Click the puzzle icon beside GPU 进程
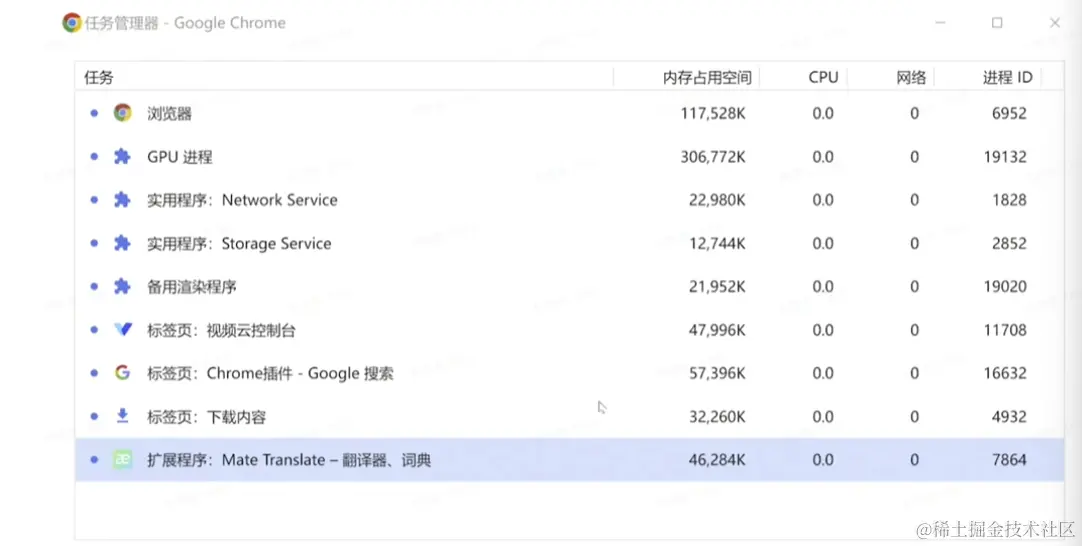This screenshot has height=546, width=1082. click(x=122, y=157)
